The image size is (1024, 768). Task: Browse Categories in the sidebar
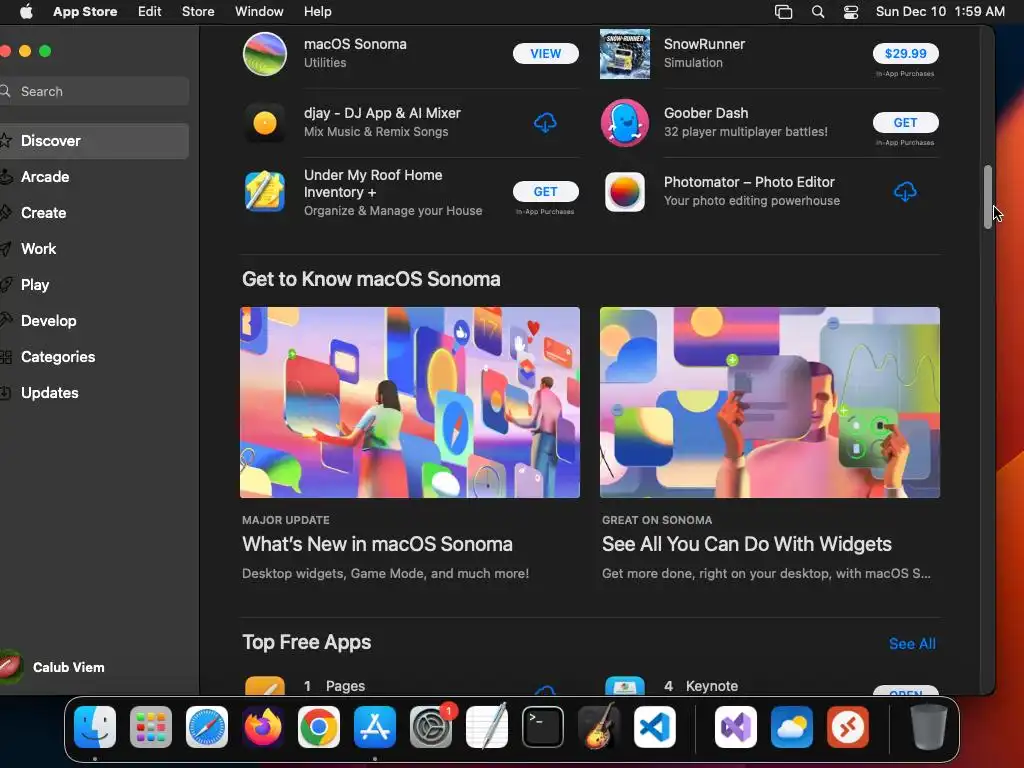click(x=94, y=357)
